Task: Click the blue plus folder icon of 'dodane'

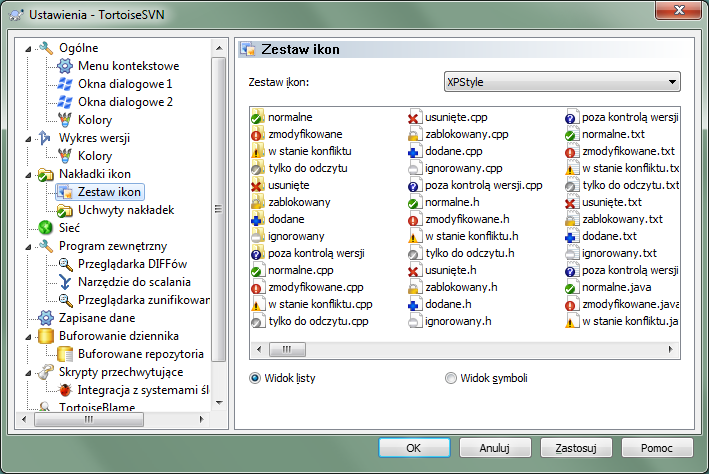Action: coord(257,219)
